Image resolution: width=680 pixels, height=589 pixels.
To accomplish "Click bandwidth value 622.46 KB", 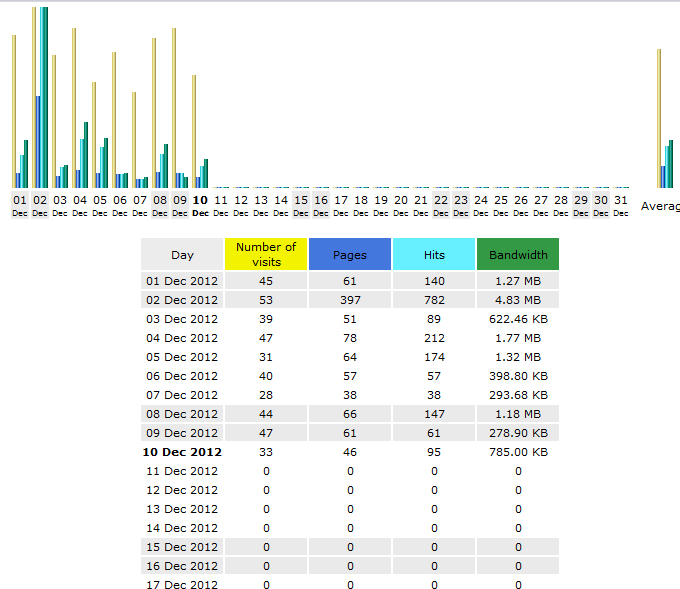I will (x=518, y=319).
